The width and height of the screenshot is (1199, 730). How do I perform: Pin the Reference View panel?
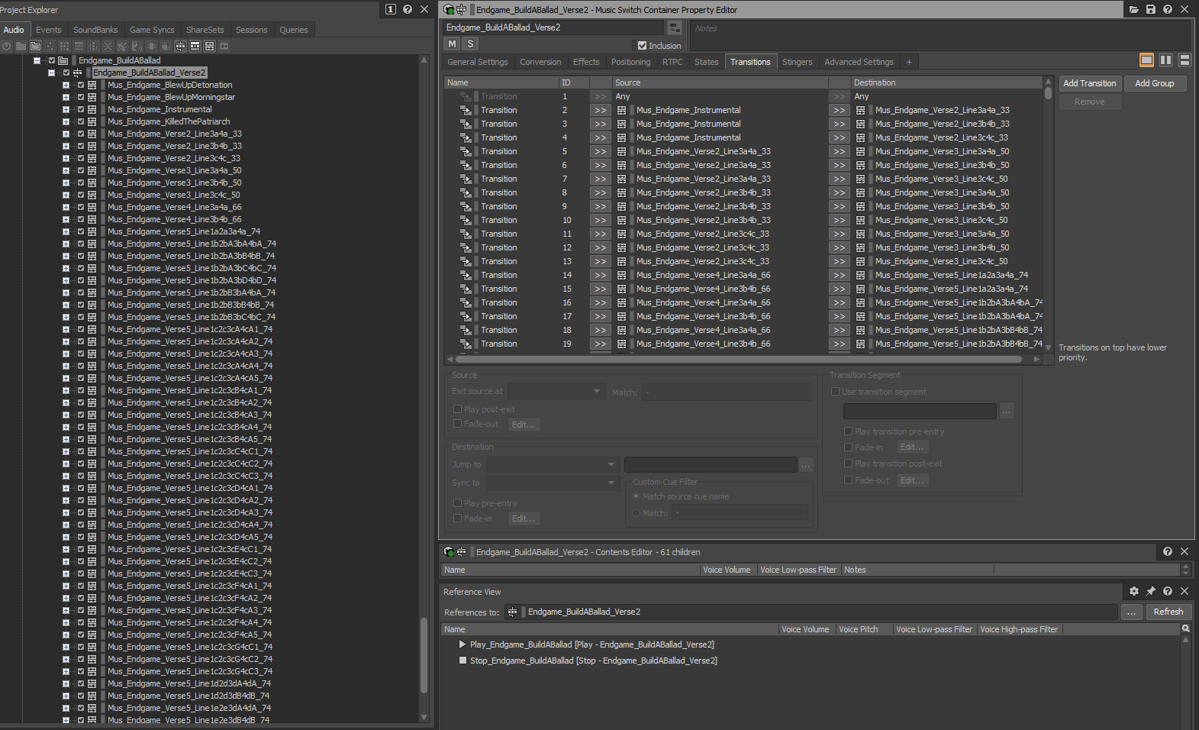pyautogui.click(x=1150, y=592)
